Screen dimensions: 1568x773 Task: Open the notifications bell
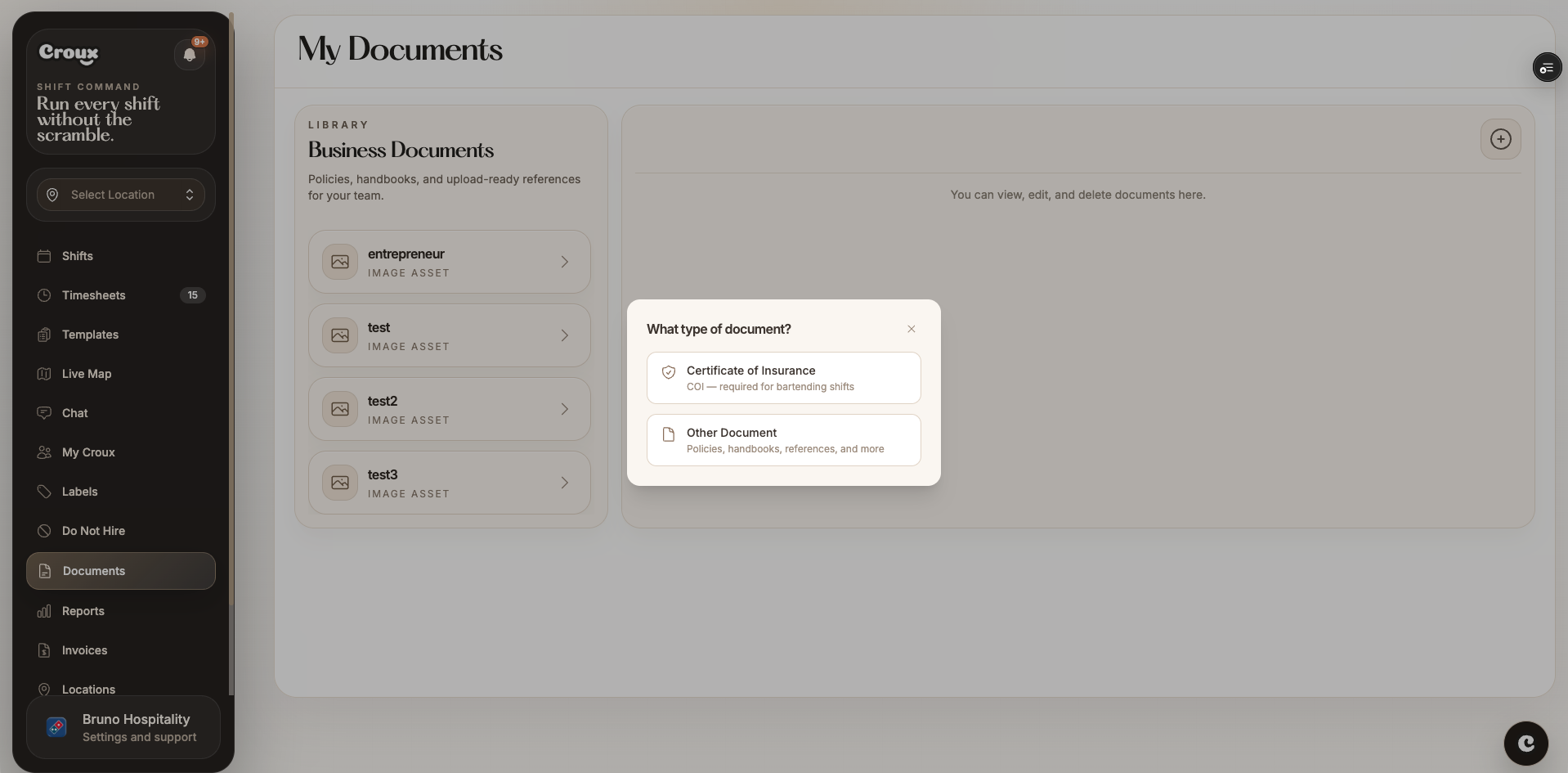[190, 55]
